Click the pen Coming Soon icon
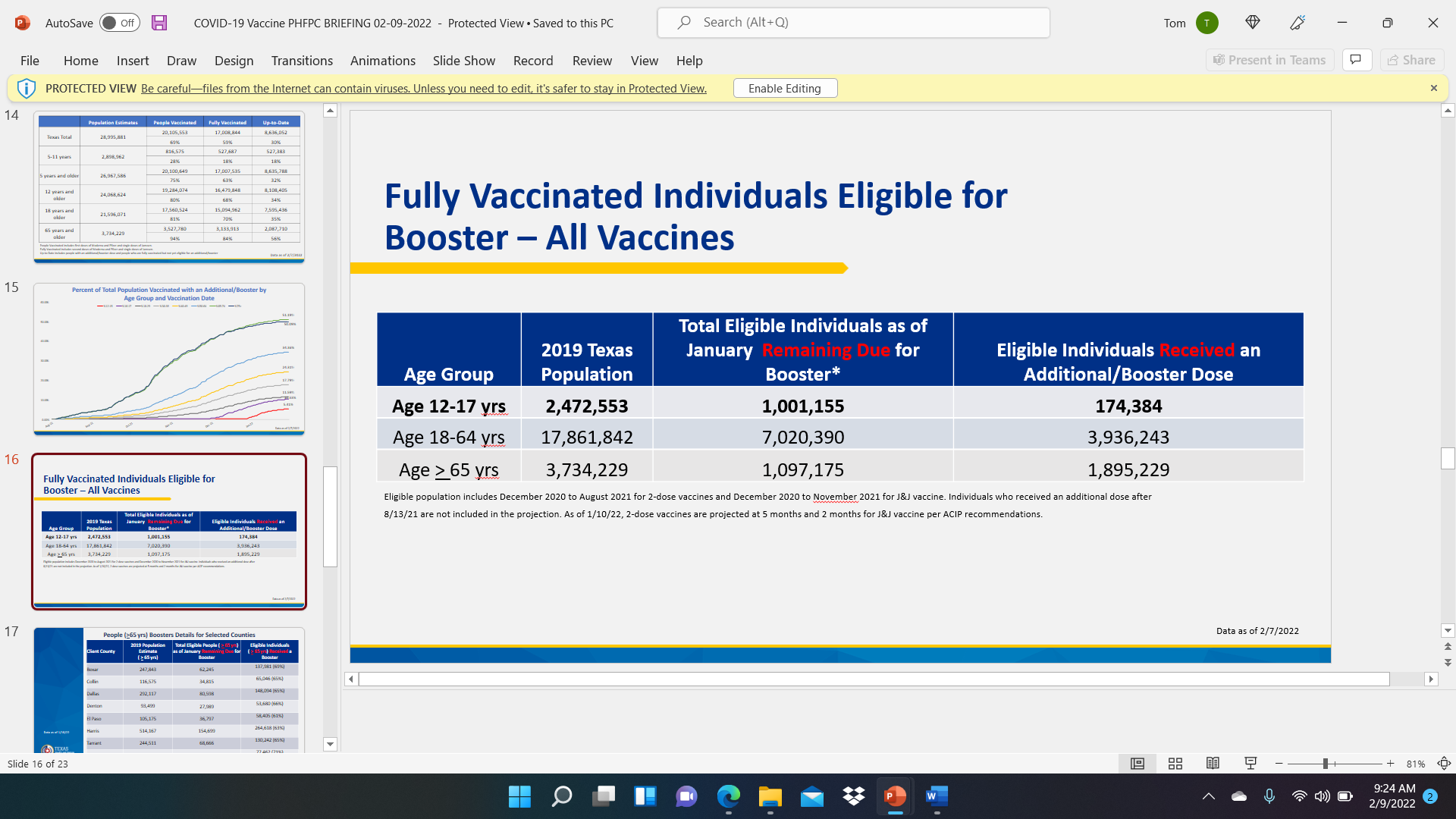1456x819 pixels. [x=1298, y=23]
